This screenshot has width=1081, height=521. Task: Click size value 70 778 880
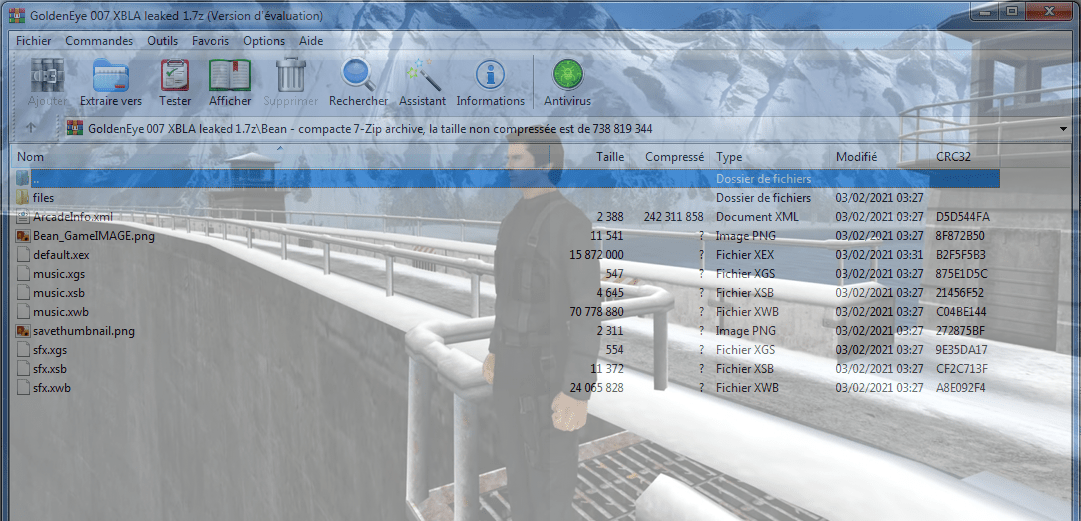pyautogui.click(x=597, y=311)
